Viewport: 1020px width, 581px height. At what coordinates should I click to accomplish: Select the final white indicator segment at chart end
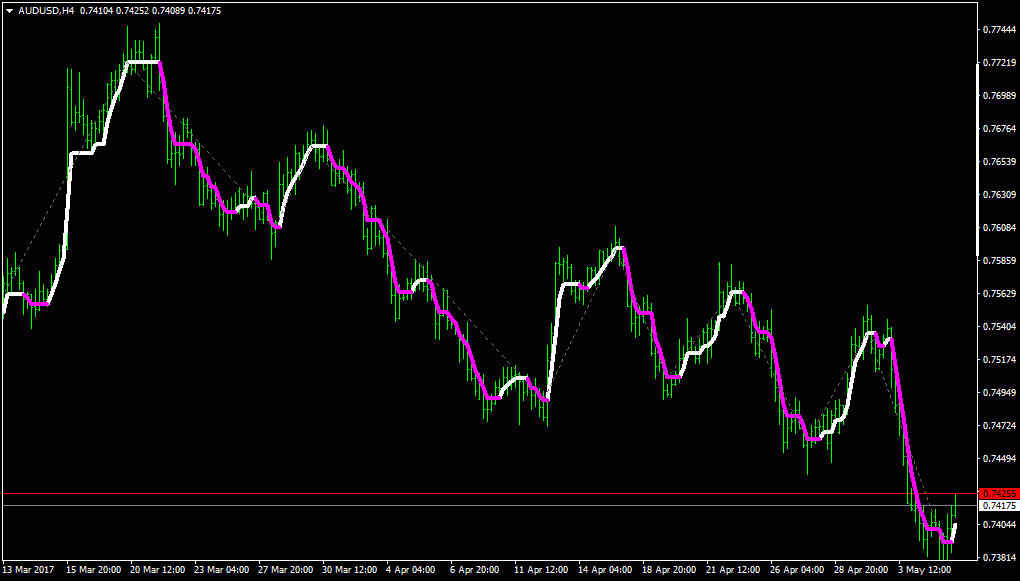954,532
